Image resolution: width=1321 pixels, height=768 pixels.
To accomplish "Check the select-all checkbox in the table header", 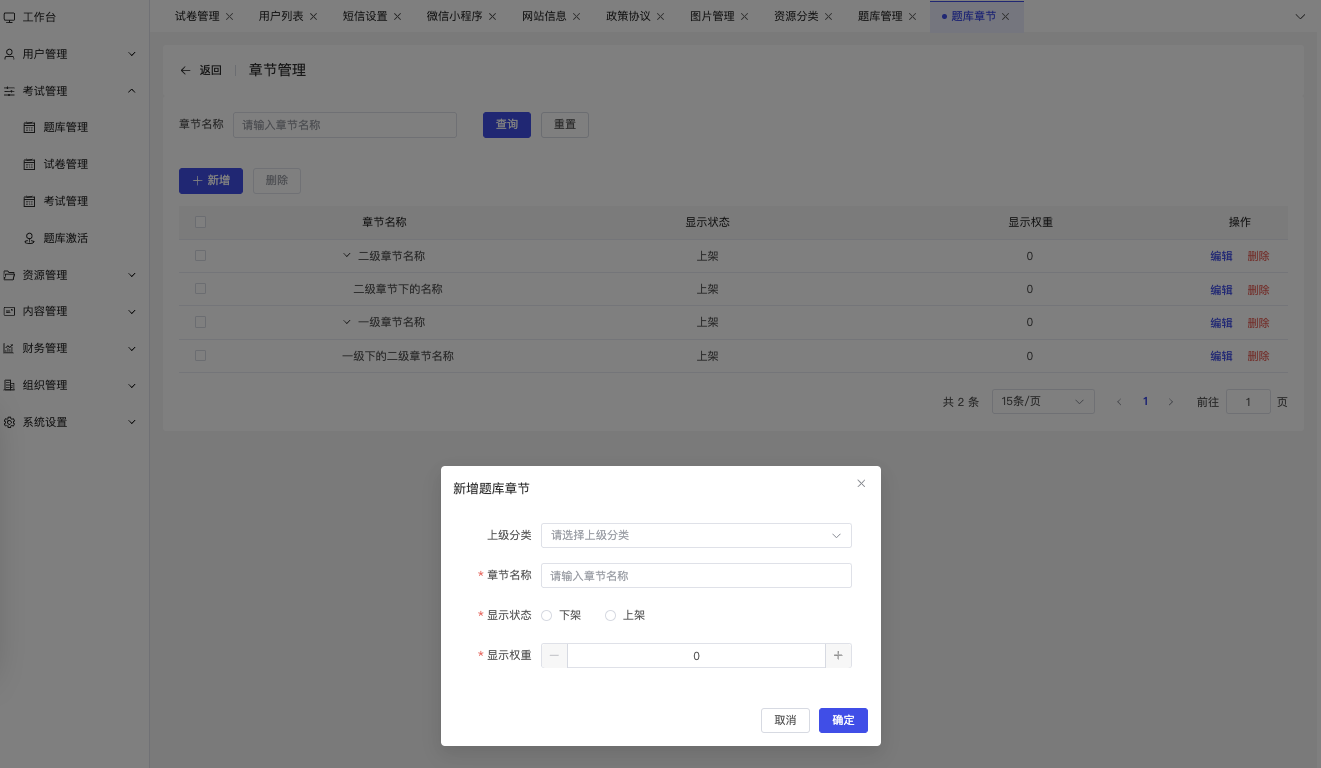I will pos(200,222).
